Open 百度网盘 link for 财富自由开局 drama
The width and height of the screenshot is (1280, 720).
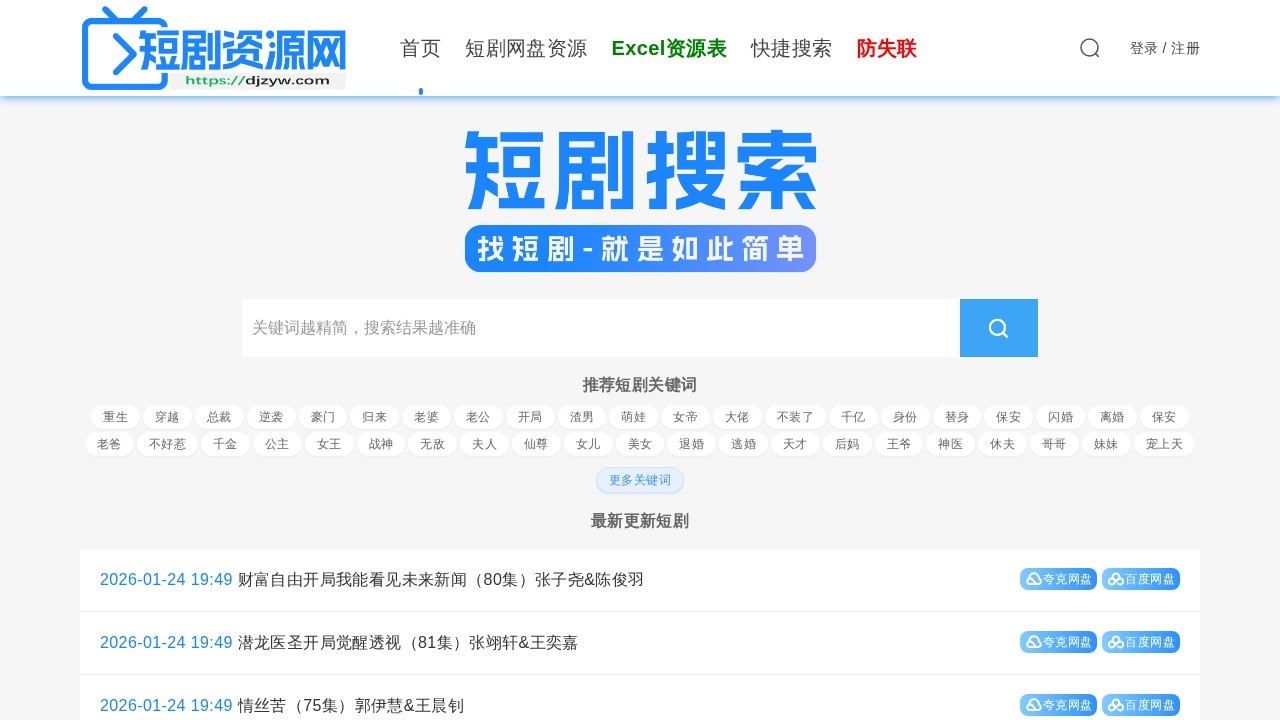(1141, 578)
